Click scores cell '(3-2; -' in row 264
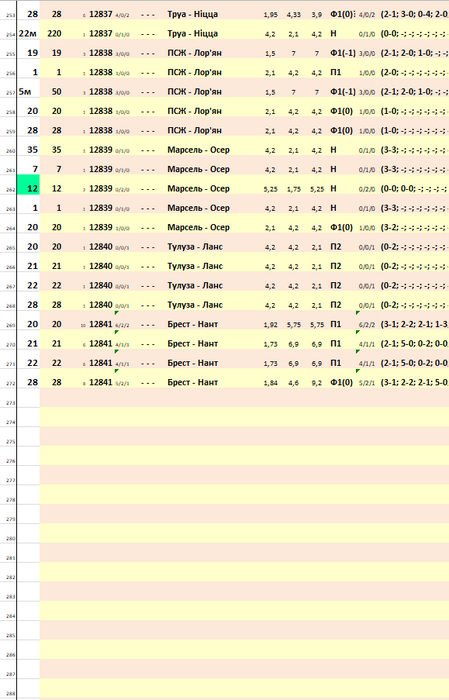 414,227
